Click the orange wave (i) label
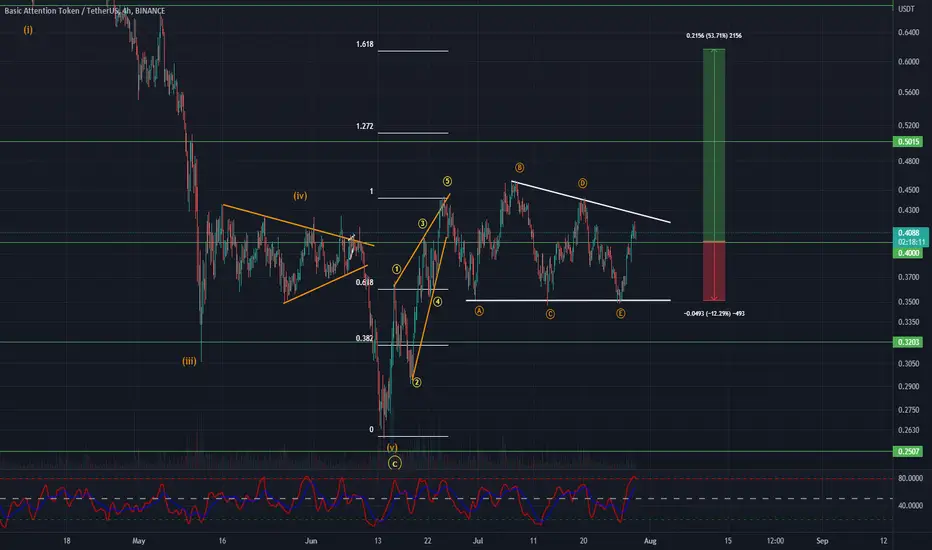The width and height of the screenshot is (932, 550). coord(28,30)
